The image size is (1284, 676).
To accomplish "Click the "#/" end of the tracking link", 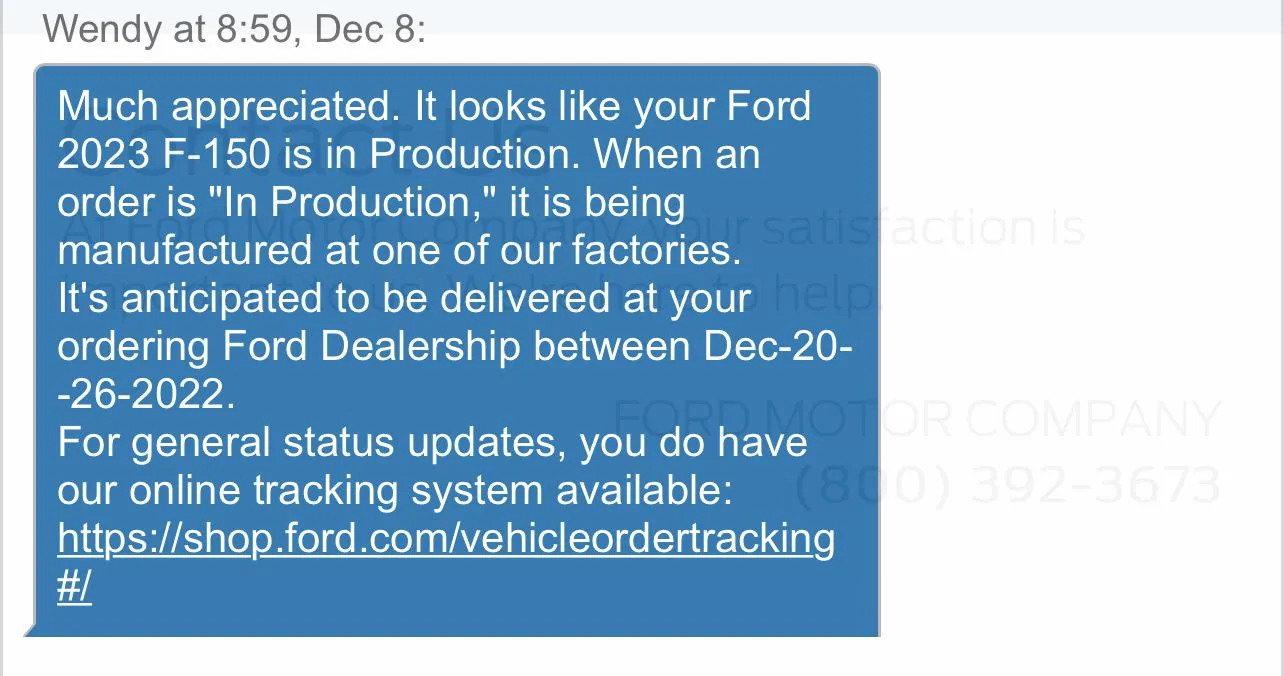I will [x=75, y=587].
